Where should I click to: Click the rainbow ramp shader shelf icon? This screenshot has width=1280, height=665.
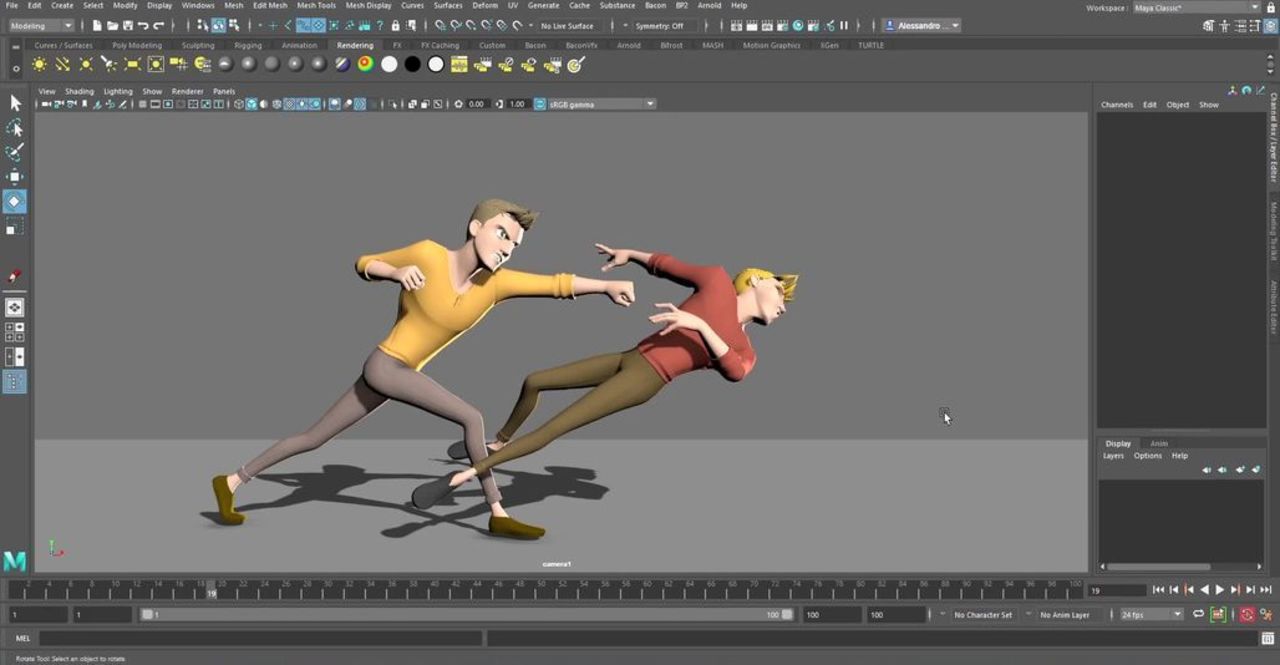(x=365, y=64)
